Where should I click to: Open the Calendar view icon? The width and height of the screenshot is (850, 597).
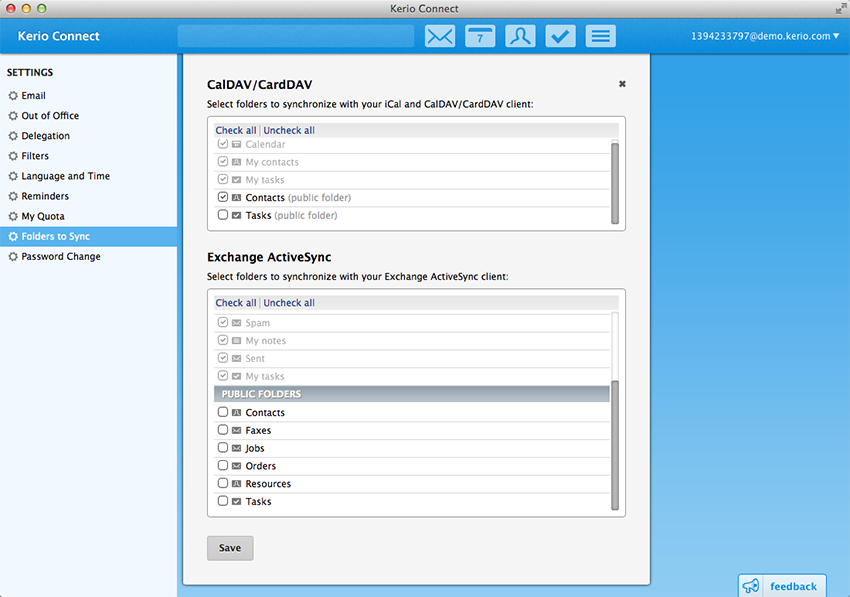click(x=480, y=36)
